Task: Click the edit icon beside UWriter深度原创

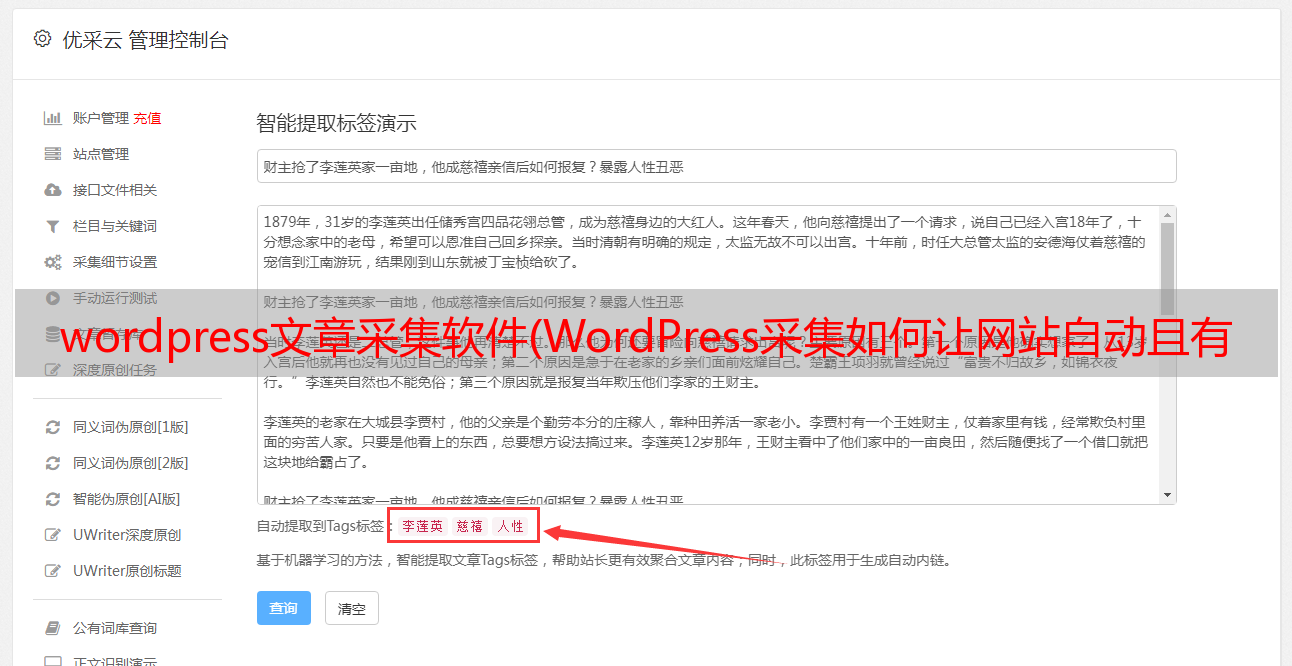Action: tap(52, 535)
